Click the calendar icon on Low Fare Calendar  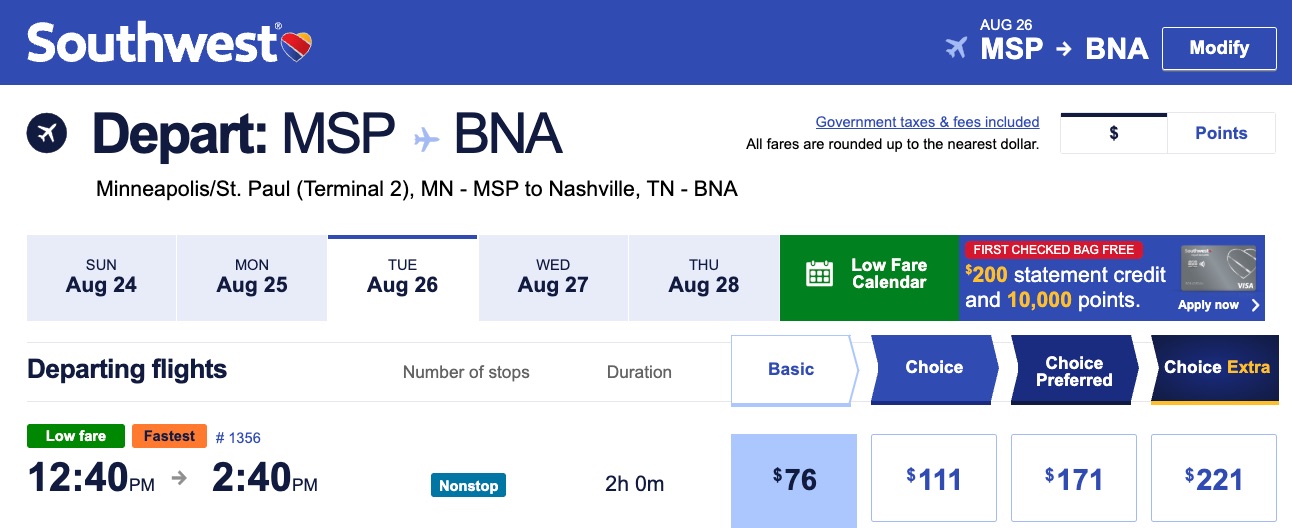click(820, 274)
